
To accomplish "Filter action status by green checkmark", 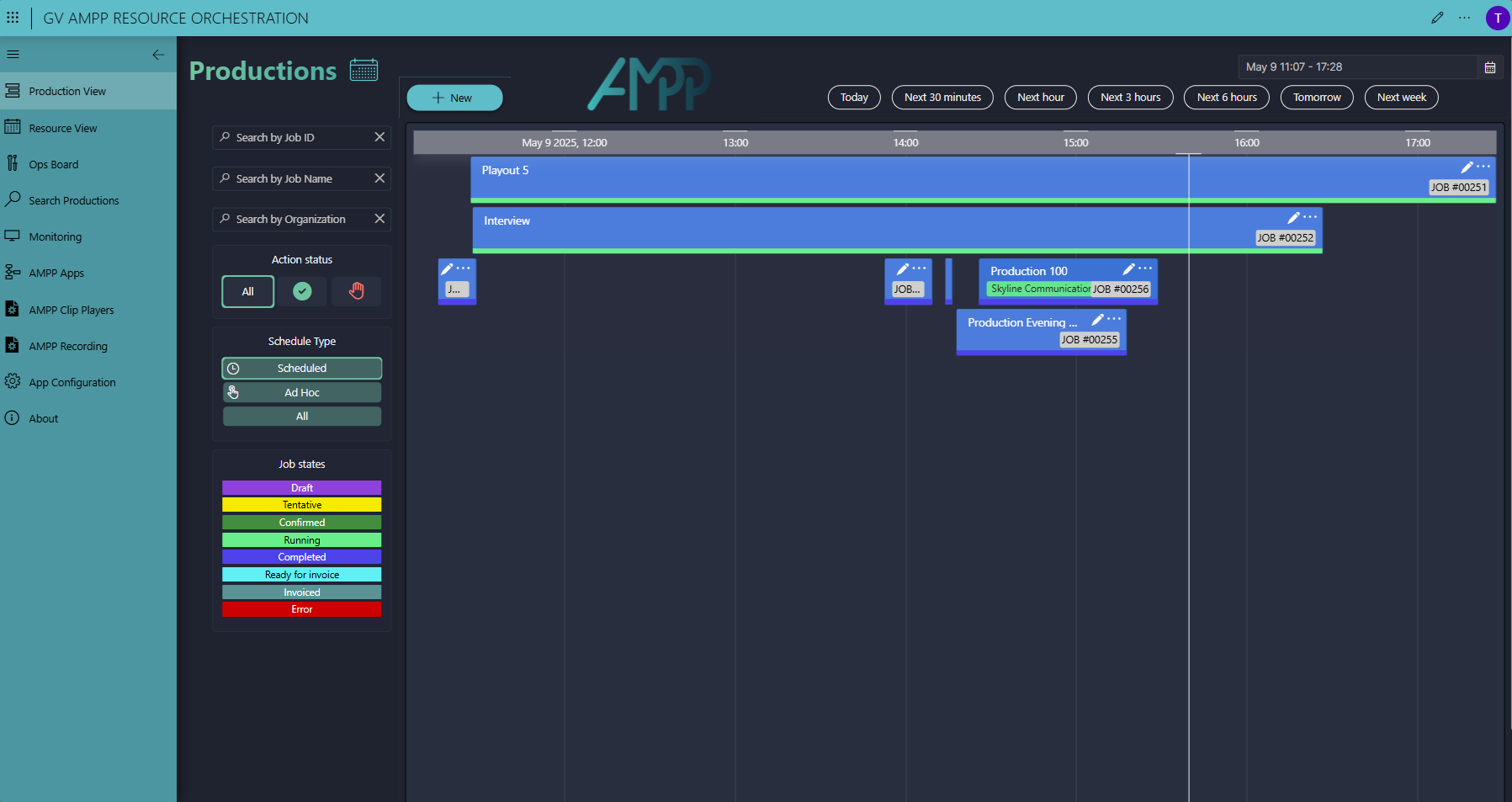I will [302, 291].
